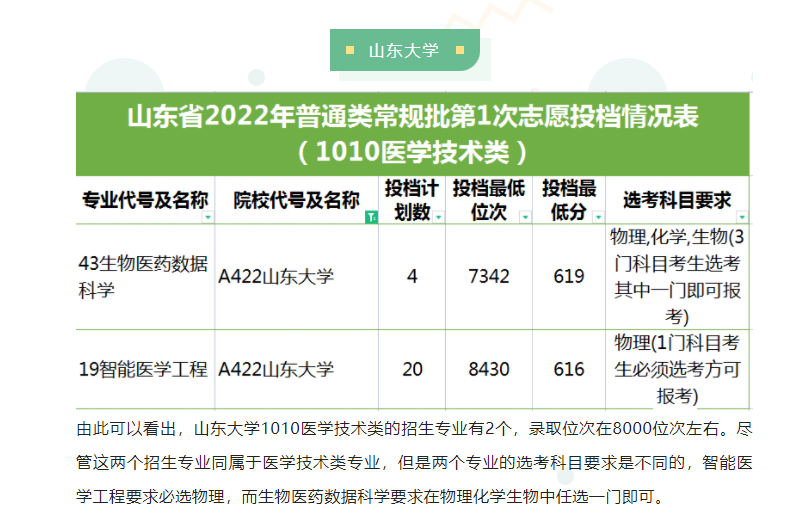This screenshot has width=793, height=525.
Task: Click the 投档最低分 header cell
Action: point(569,200)
